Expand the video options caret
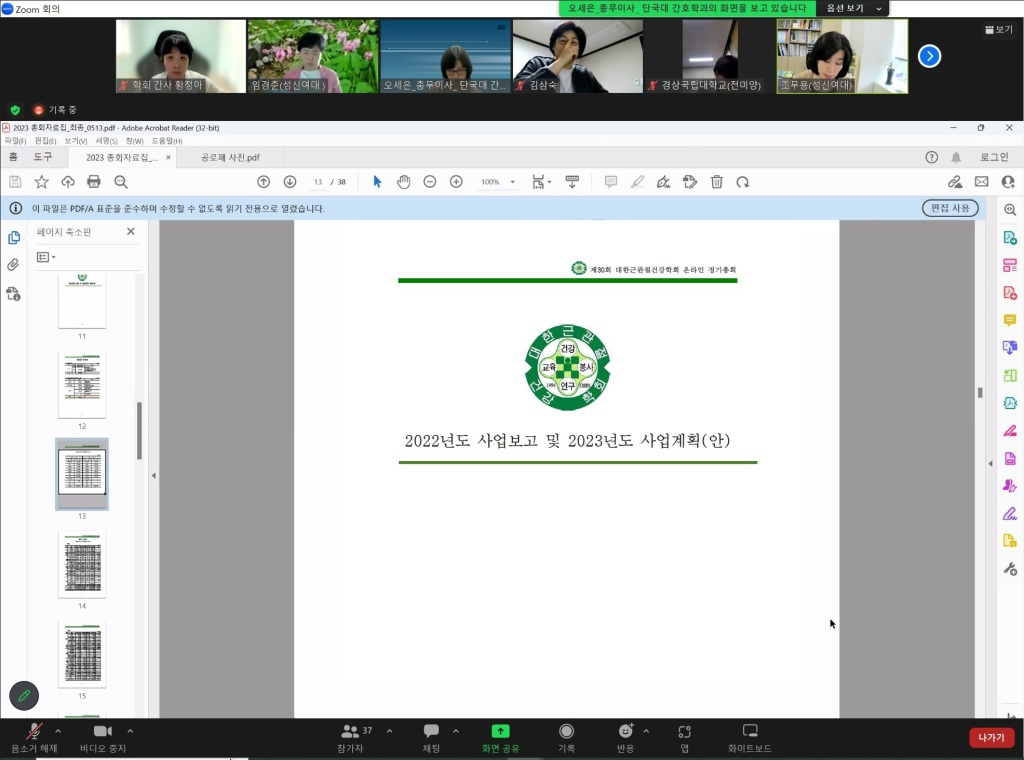 [130, 731]
